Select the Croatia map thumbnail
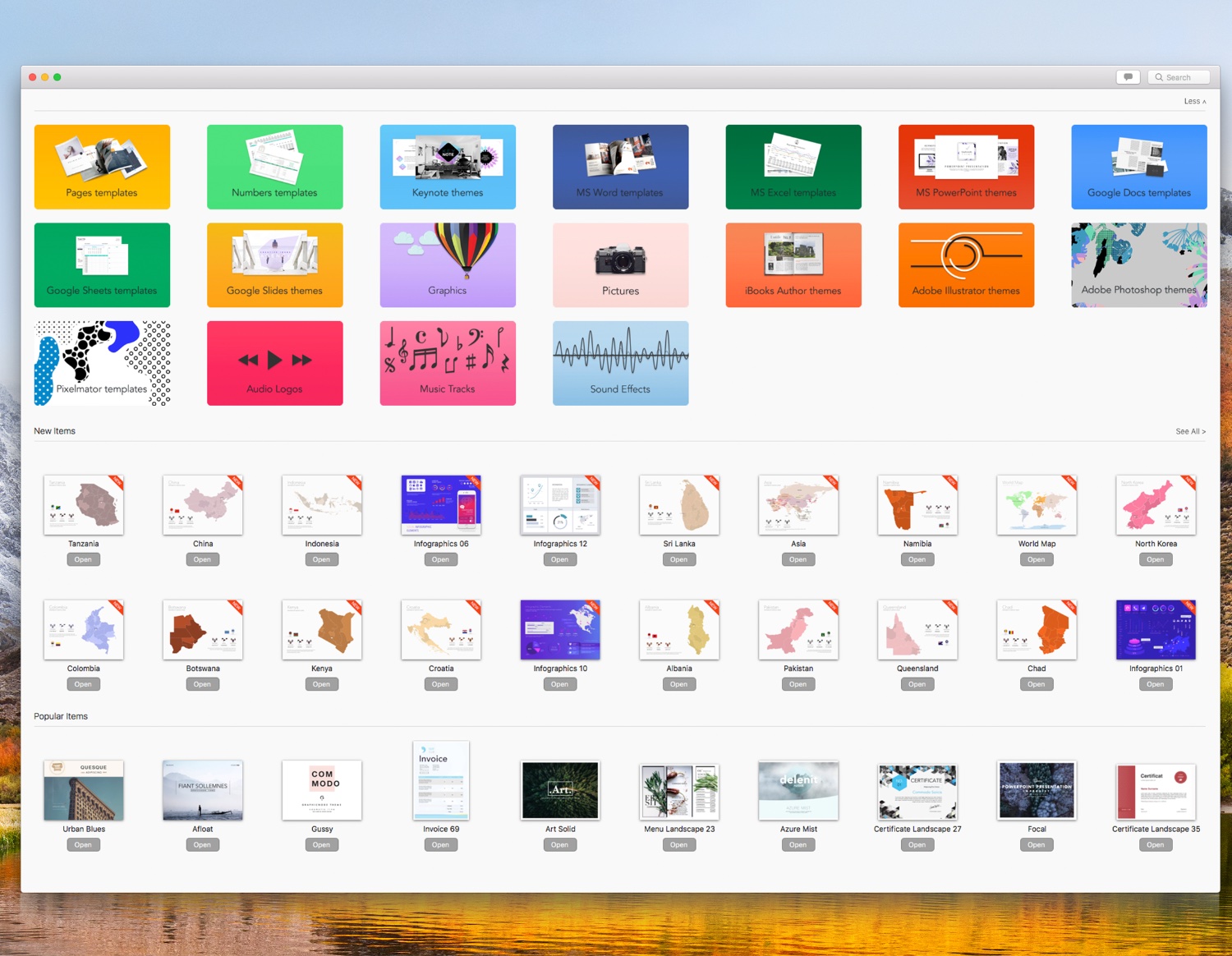Image resolution: width=1232 pixels, height=956 pixels. (441, 630)
